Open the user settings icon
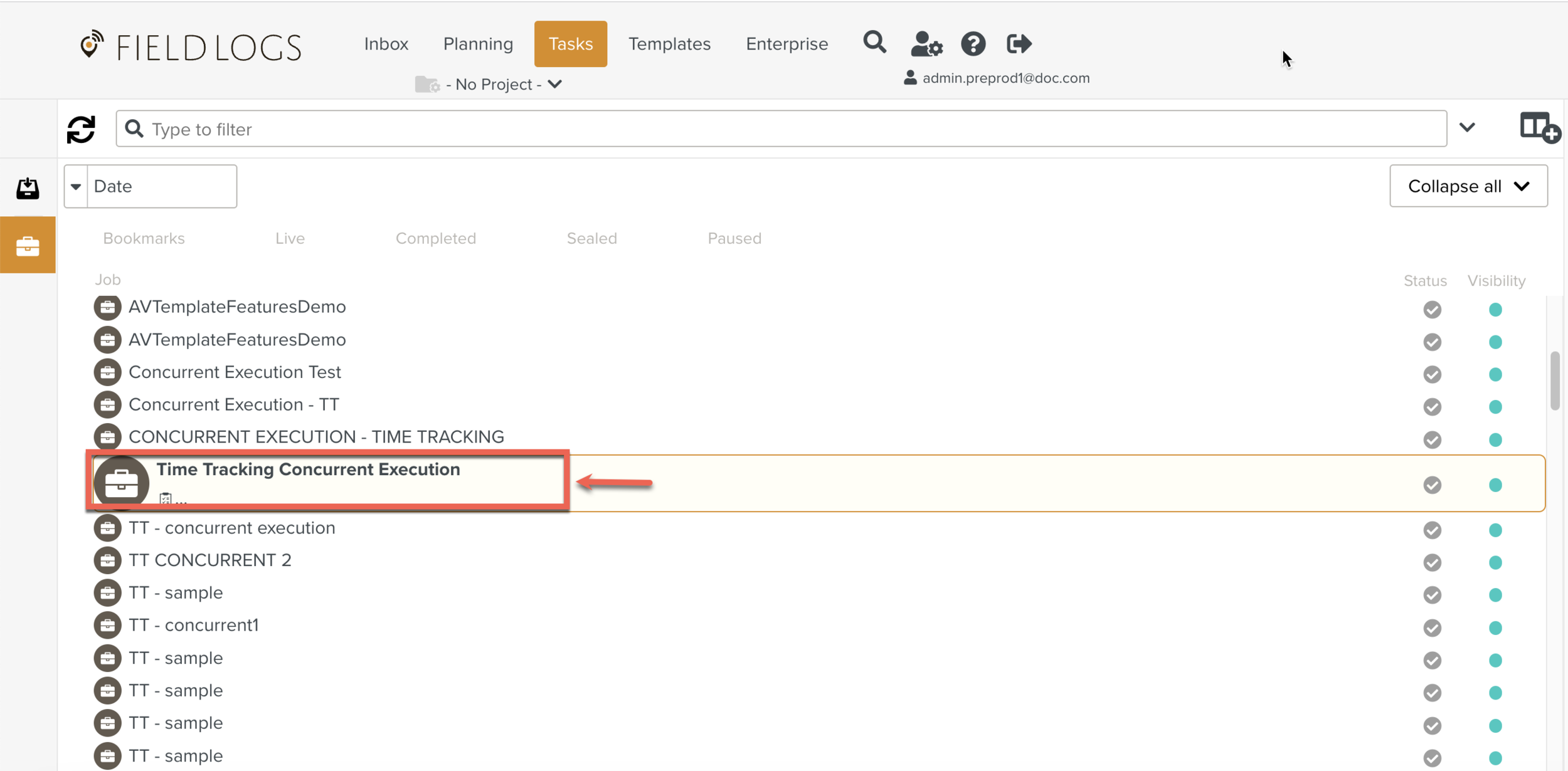Screen dimensions: 1568x771 click(x=926, y=44)
